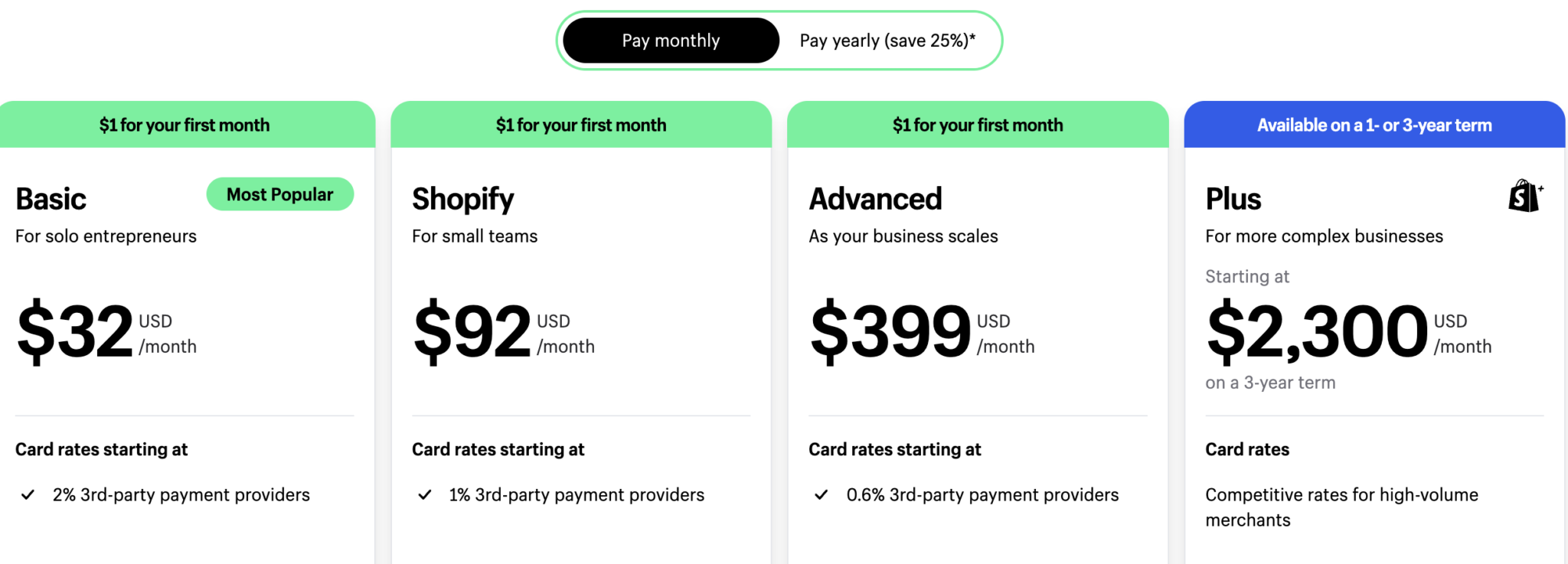
Task: Click checkmark beside 1% 3rd-party payment providers
Action: tap(425, 495)
